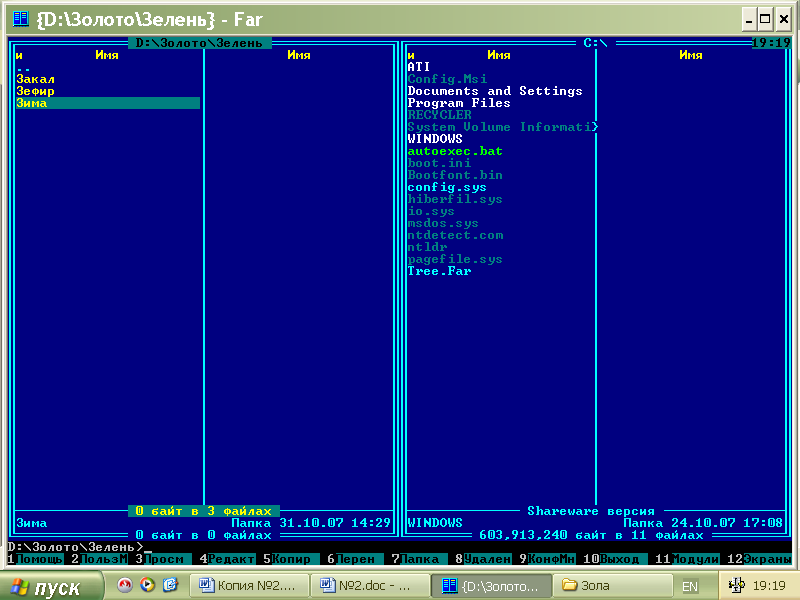Select pagefile.sys file
800x600 pixels.
tap(455, 259)
